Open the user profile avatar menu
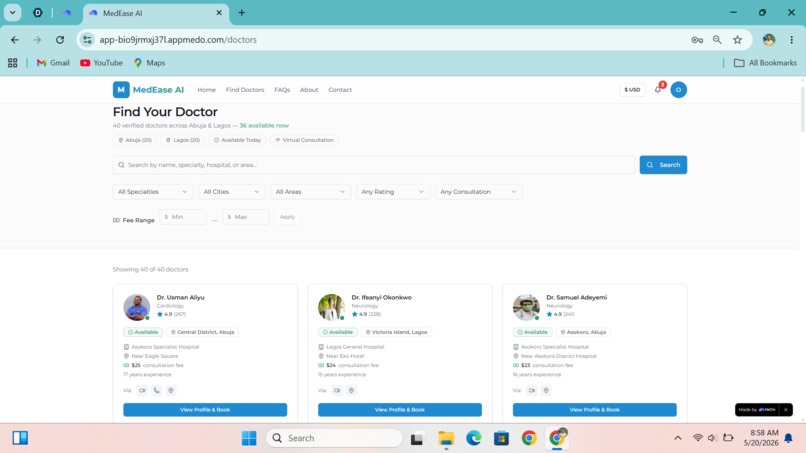This screenshot has height=453, width=806. click(679, 89)
